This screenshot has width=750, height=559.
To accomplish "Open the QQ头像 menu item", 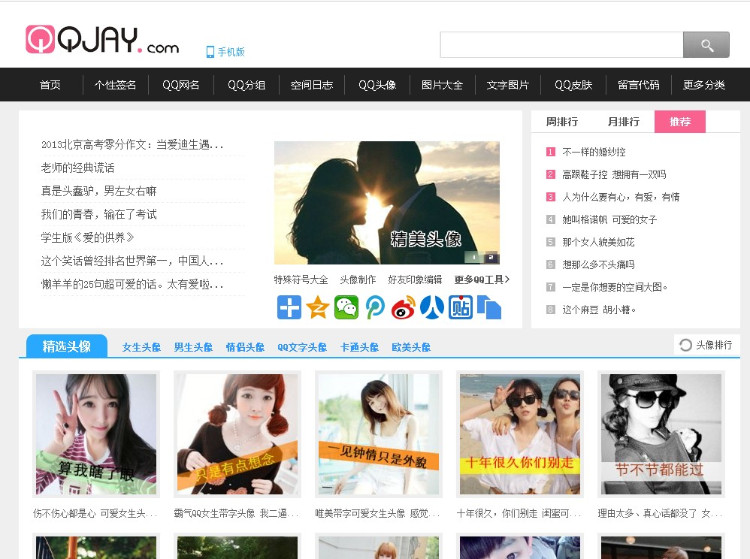I will 377,85.
